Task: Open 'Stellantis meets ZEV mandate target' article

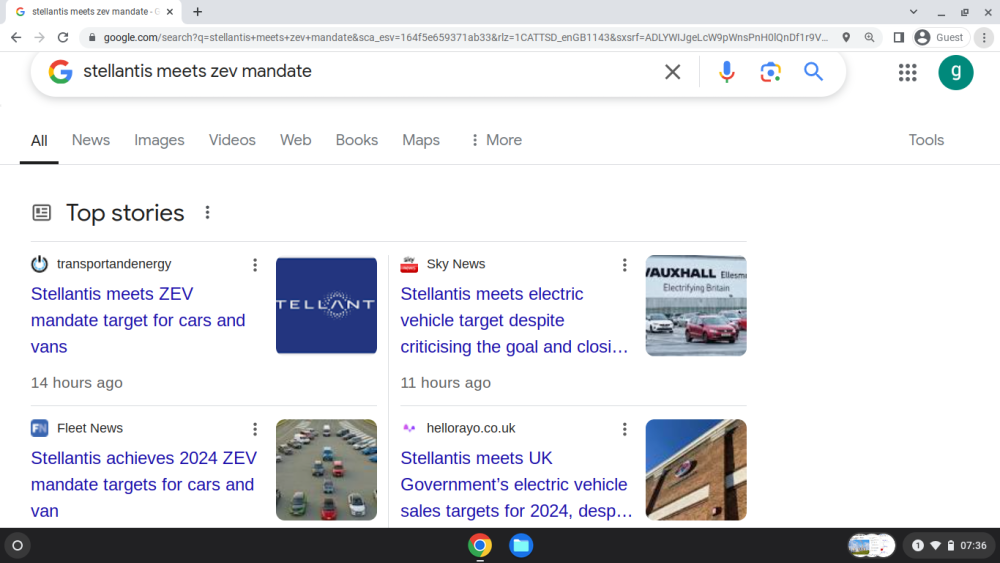Action: [x=138, y=320]
